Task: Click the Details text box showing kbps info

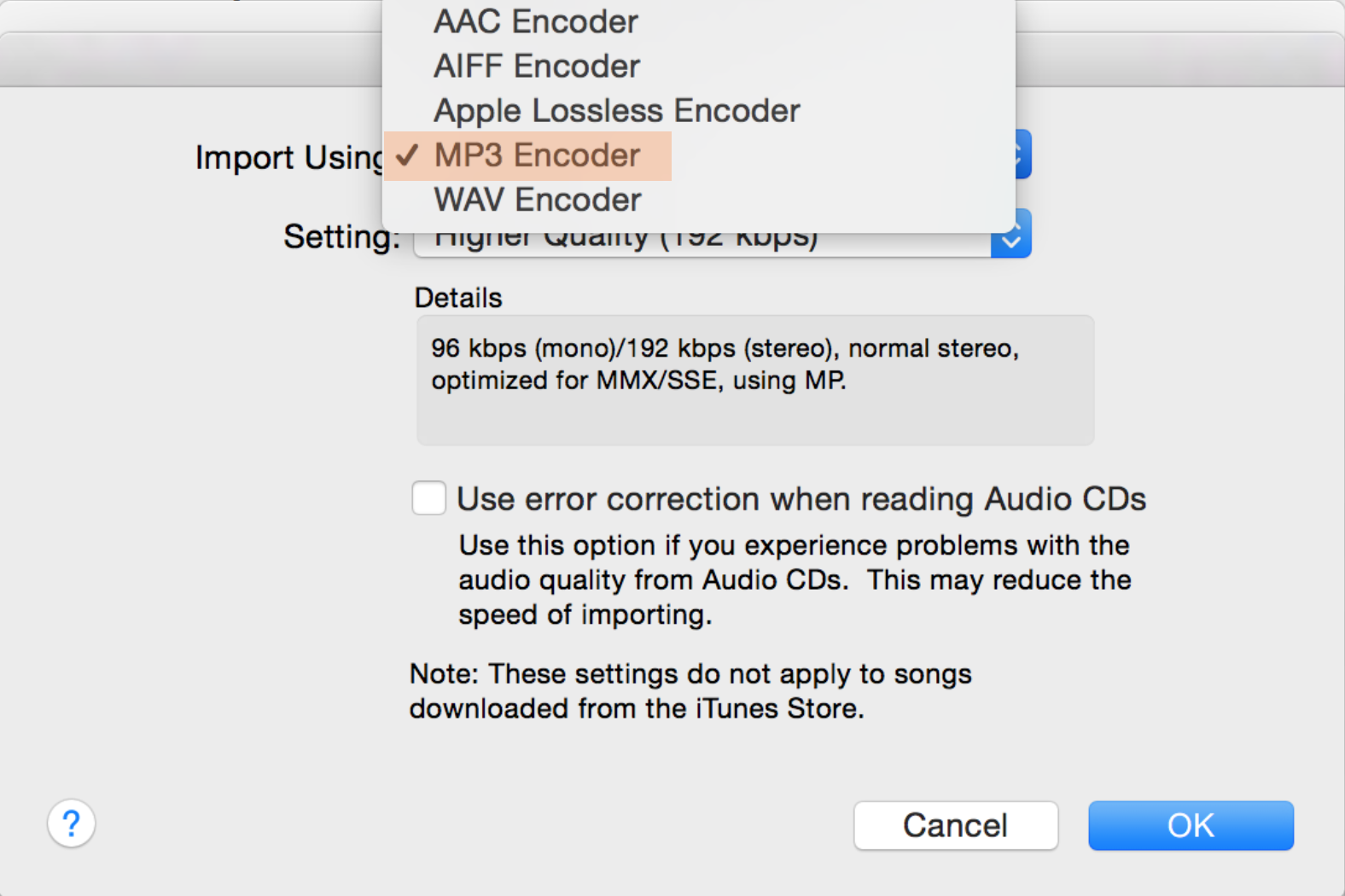Action: tap(754, 380)
